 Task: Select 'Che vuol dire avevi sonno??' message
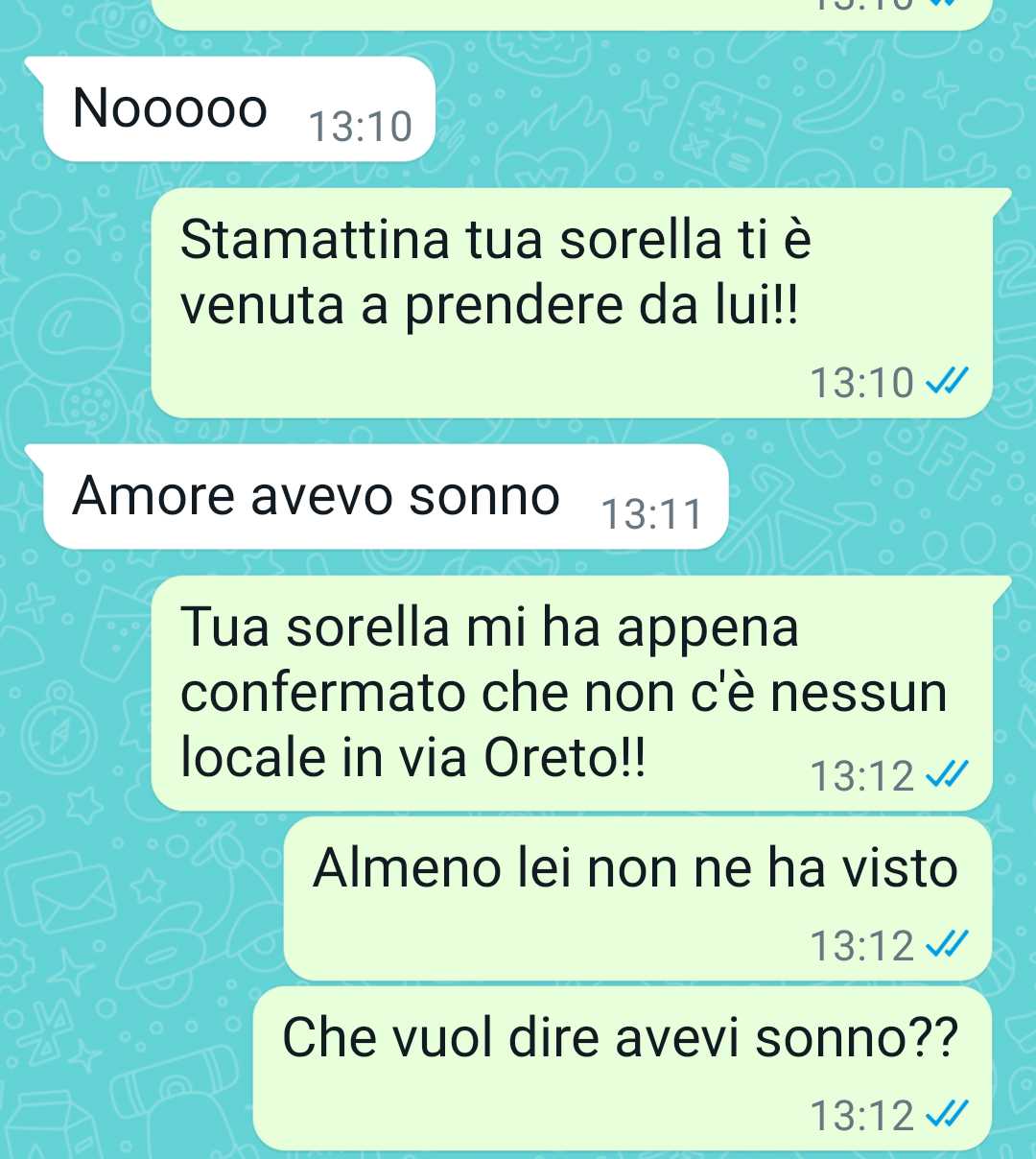pyautogui.click(x=623, y=1068)
